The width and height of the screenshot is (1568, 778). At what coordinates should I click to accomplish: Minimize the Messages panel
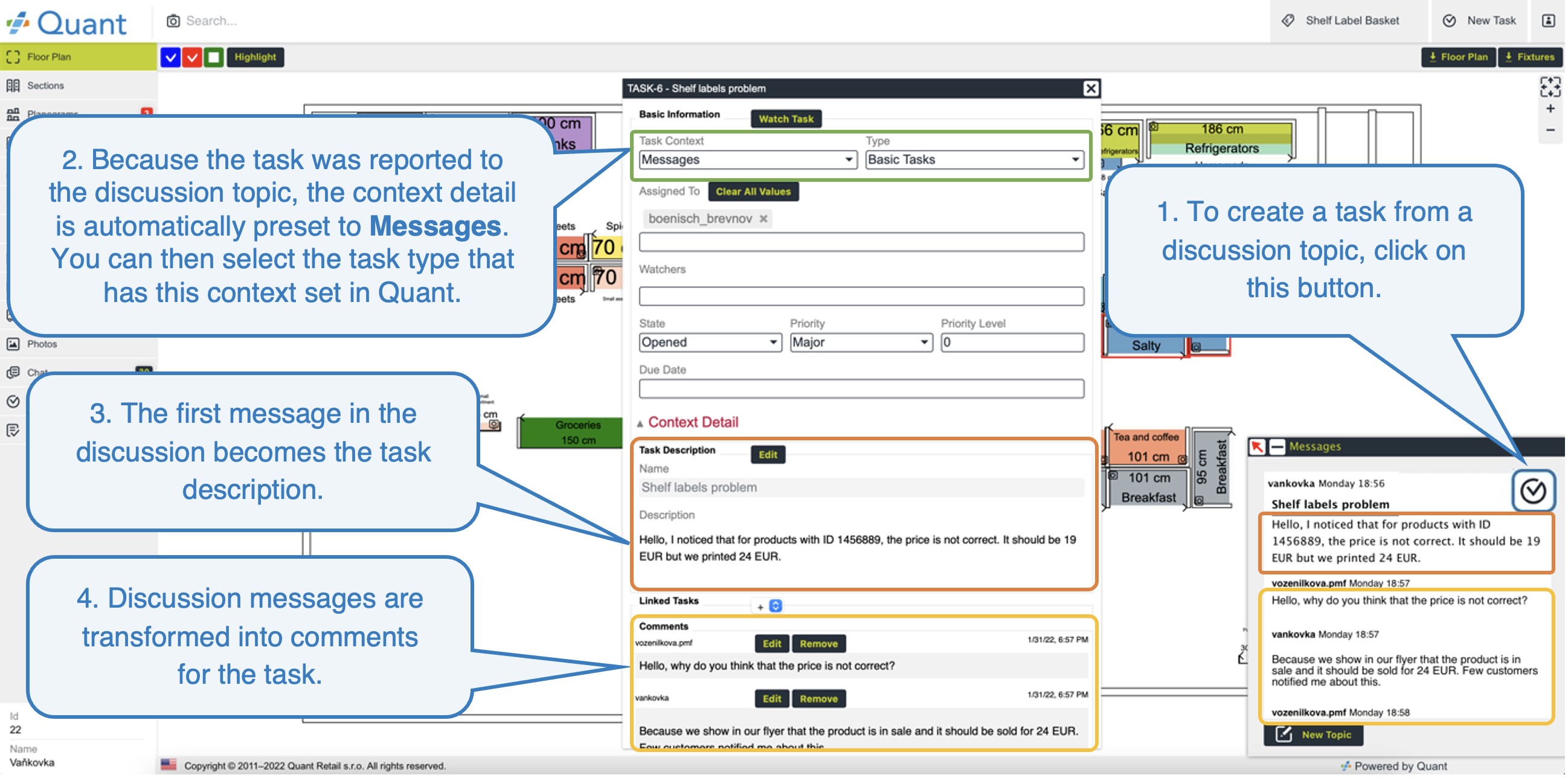(x=1278, y=448)
